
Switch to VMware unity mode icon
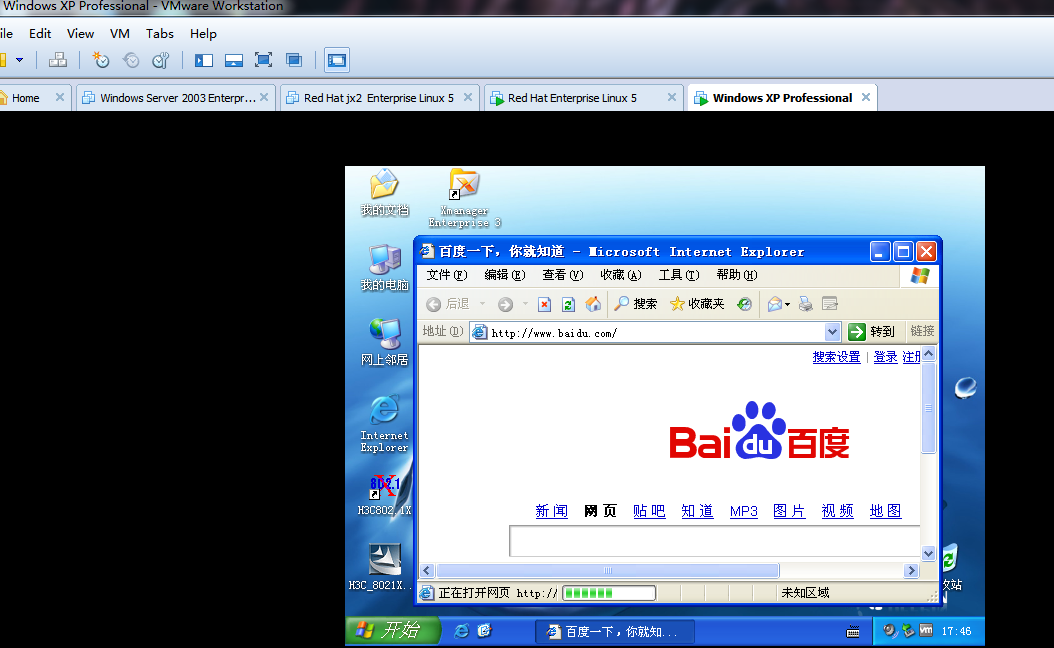pyautogui.click(x=294, y=60)
